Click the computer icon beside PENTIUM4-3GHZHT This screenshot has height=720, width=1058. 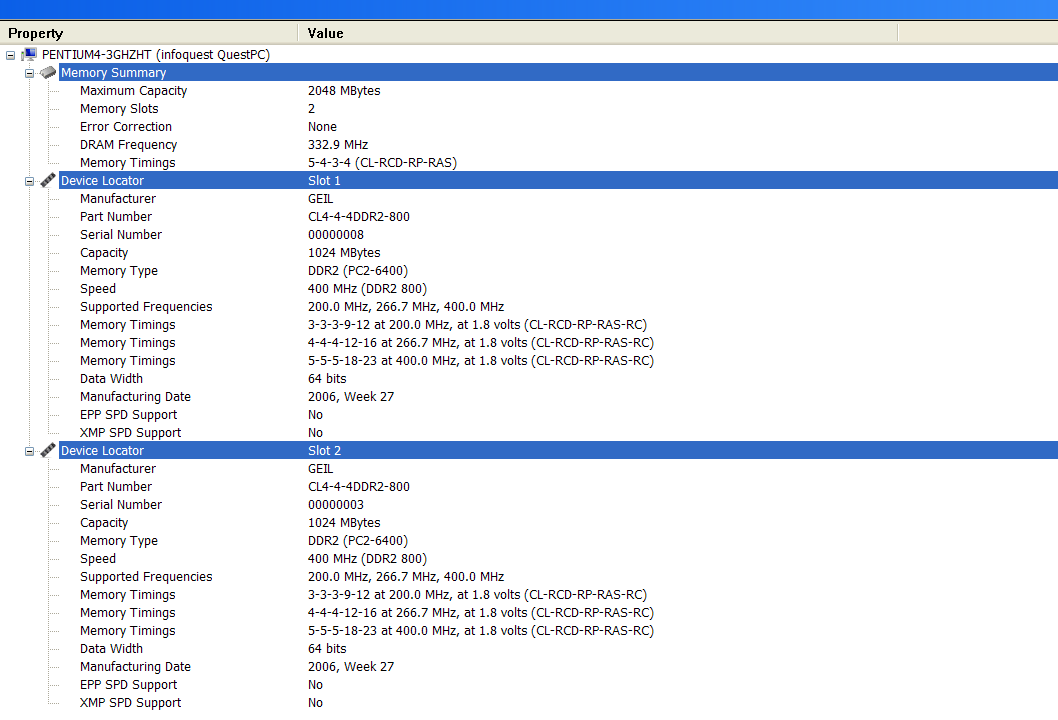click(29, 55)
